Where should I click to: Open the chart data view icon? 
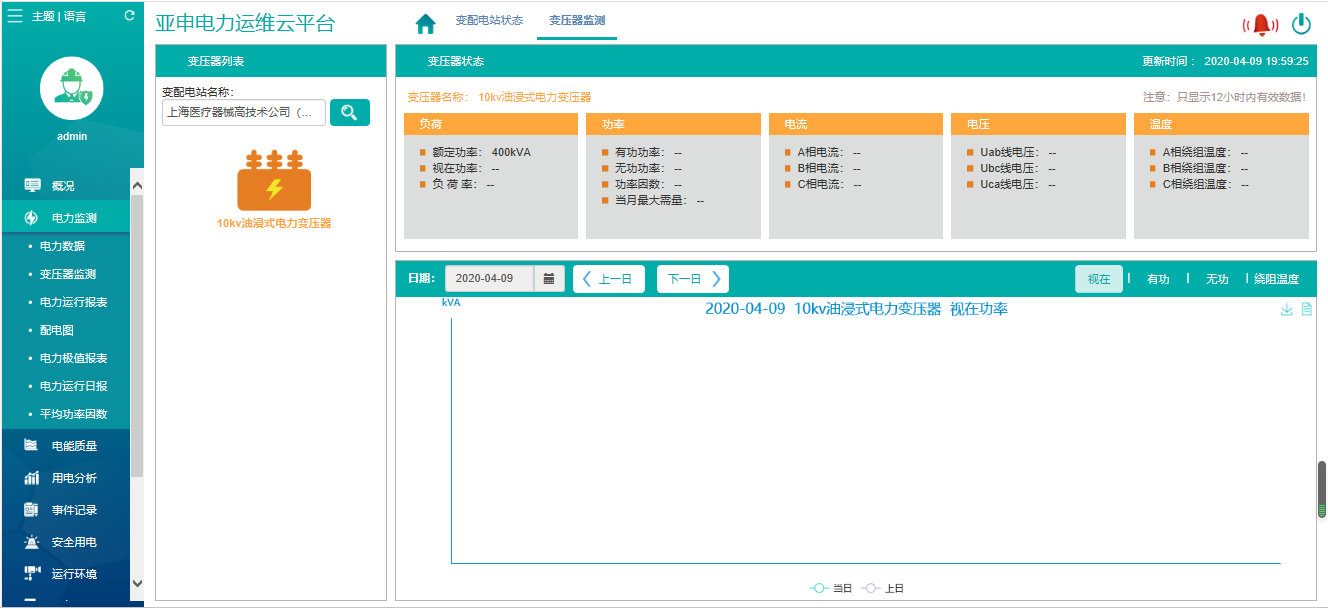(1306, 310)
